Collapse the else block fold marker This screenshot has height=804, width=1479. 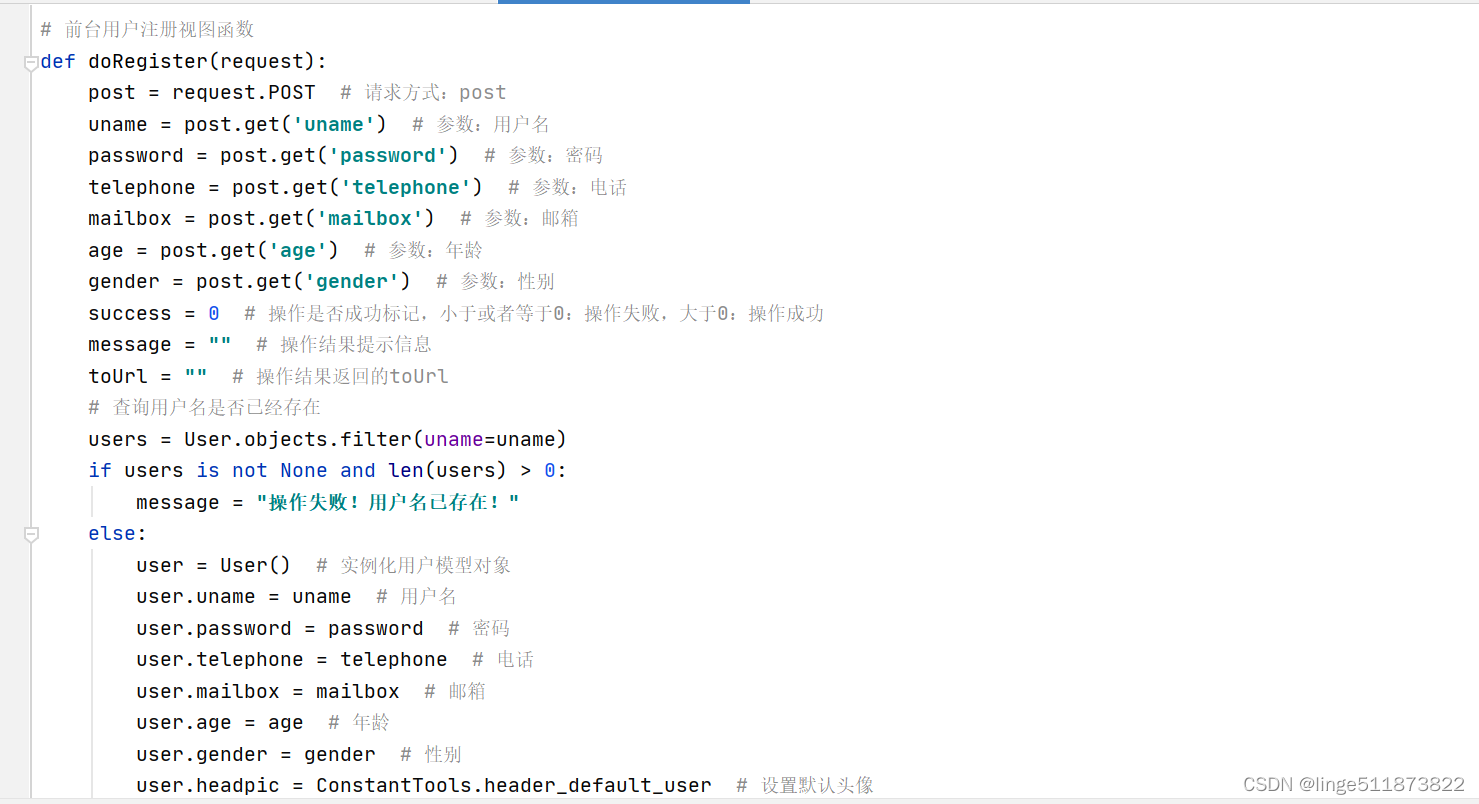31,535
